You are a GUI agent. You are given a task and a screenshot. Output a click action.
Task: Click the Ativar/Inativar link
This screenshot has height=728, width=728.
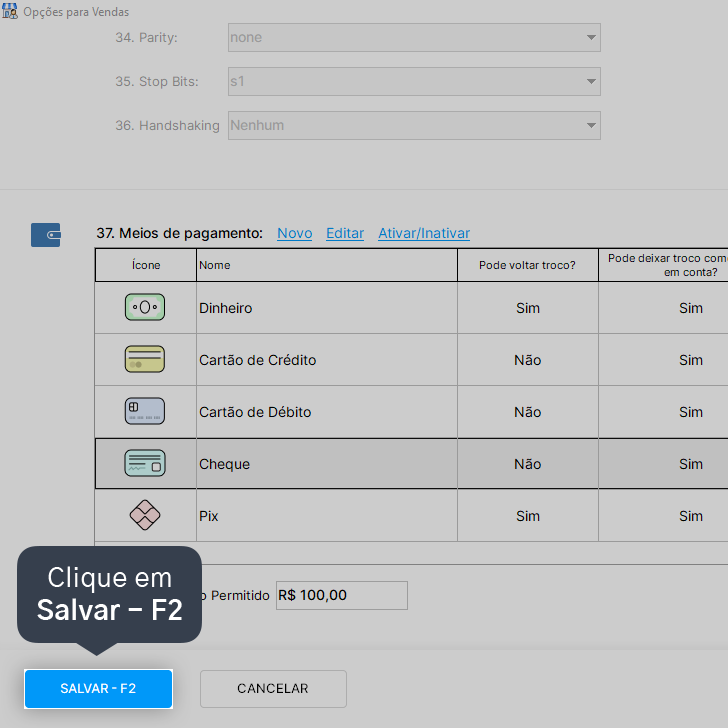coord(424,233)
